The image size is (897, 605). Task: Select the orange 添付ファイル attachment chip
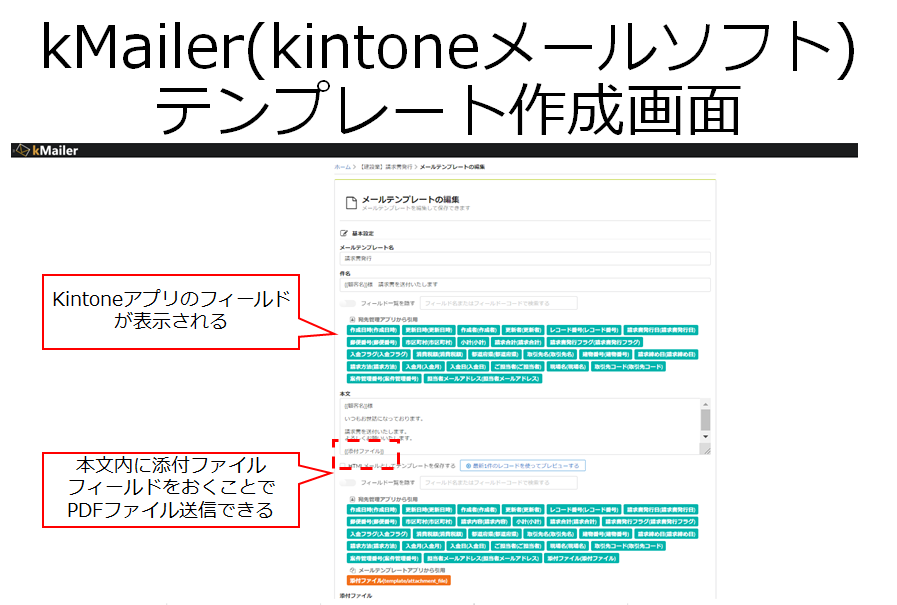point(397,581)
